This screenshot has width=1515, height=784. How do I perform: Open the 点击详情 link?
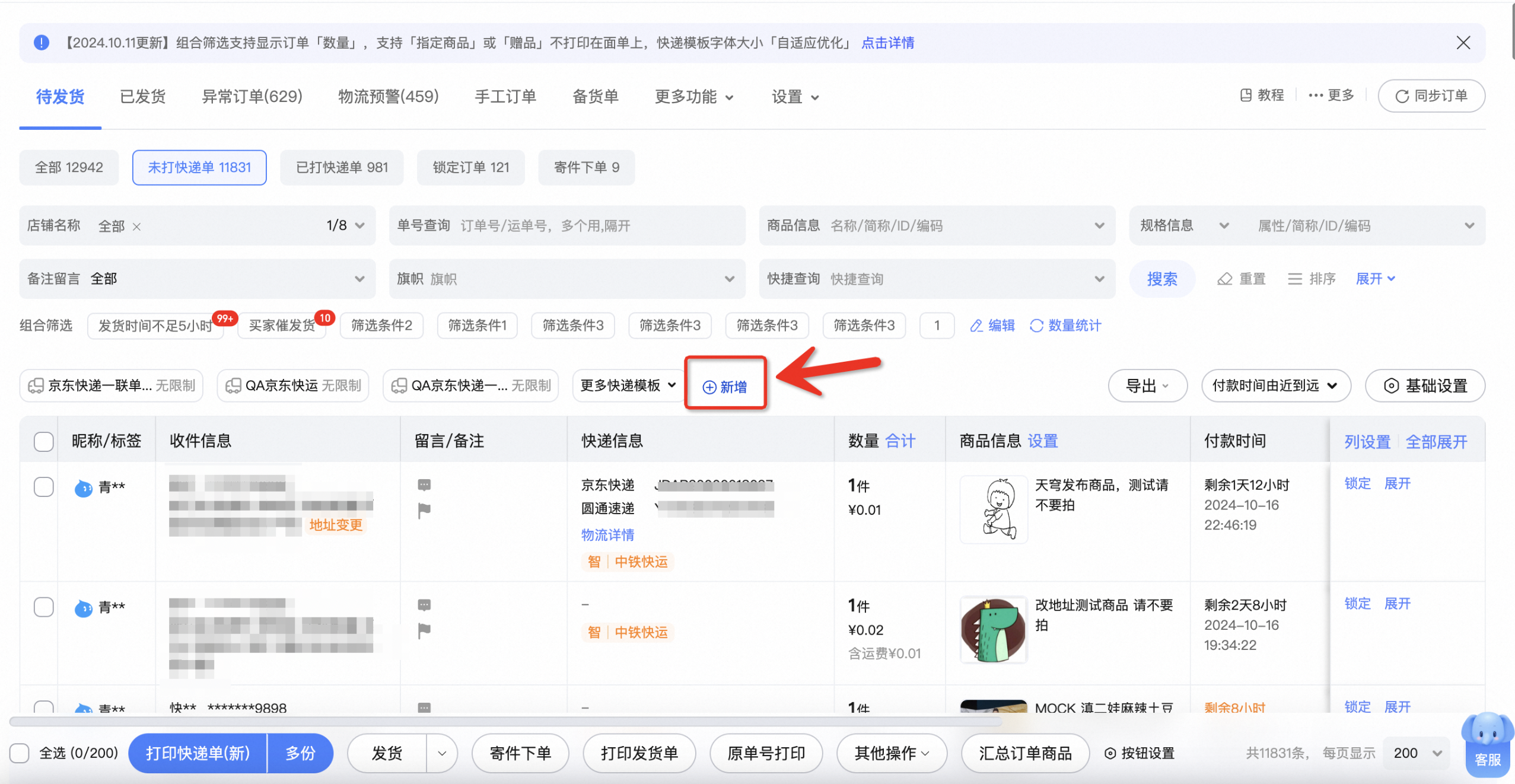pos(887,43)
